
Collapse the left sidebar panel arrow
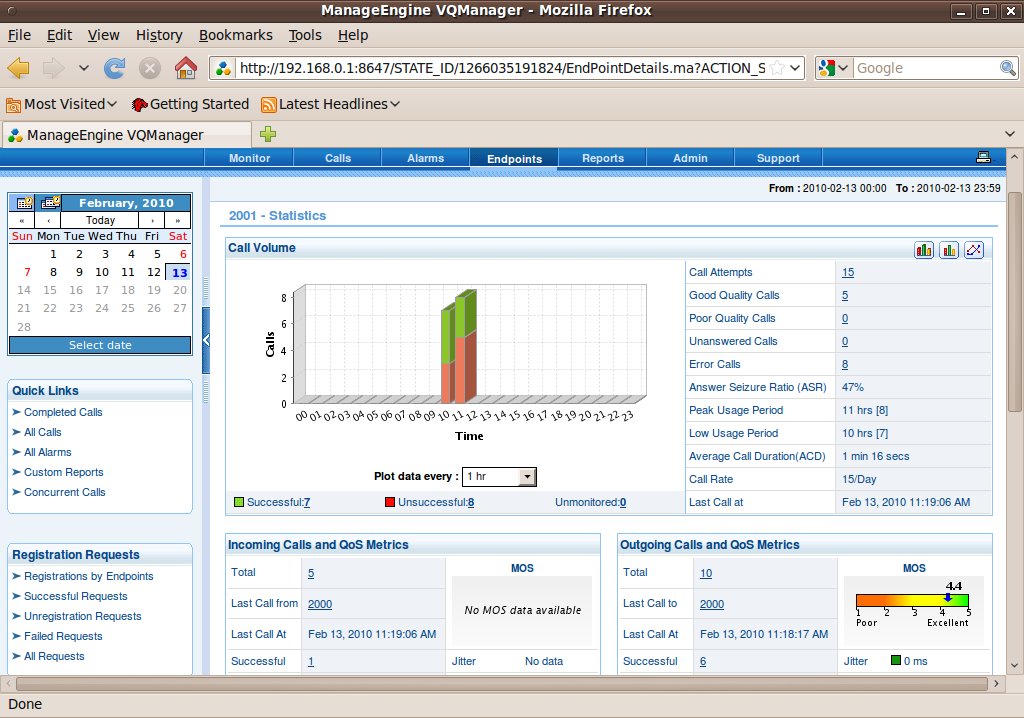tap(206, 340)
